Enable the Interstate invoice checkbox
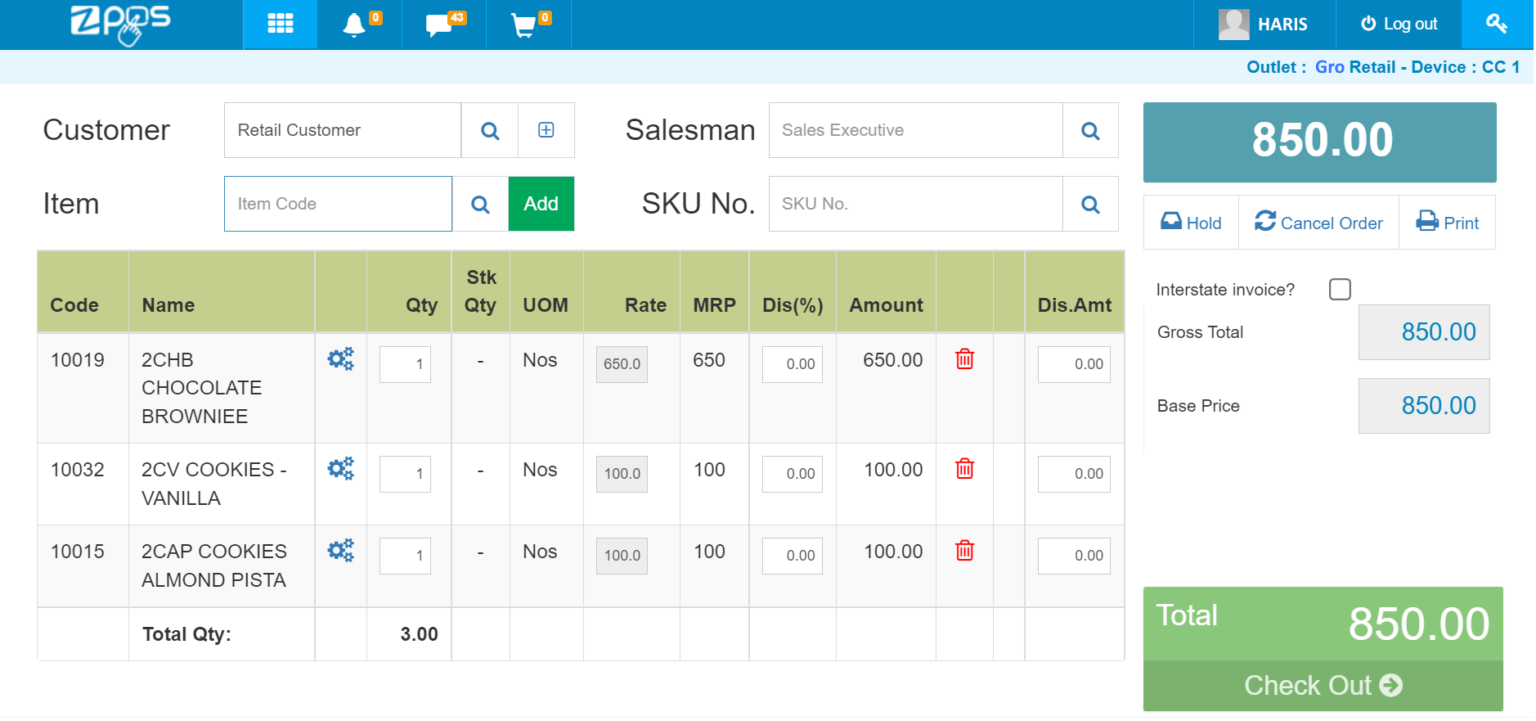1536x721 pixels. click(1339, 289)
